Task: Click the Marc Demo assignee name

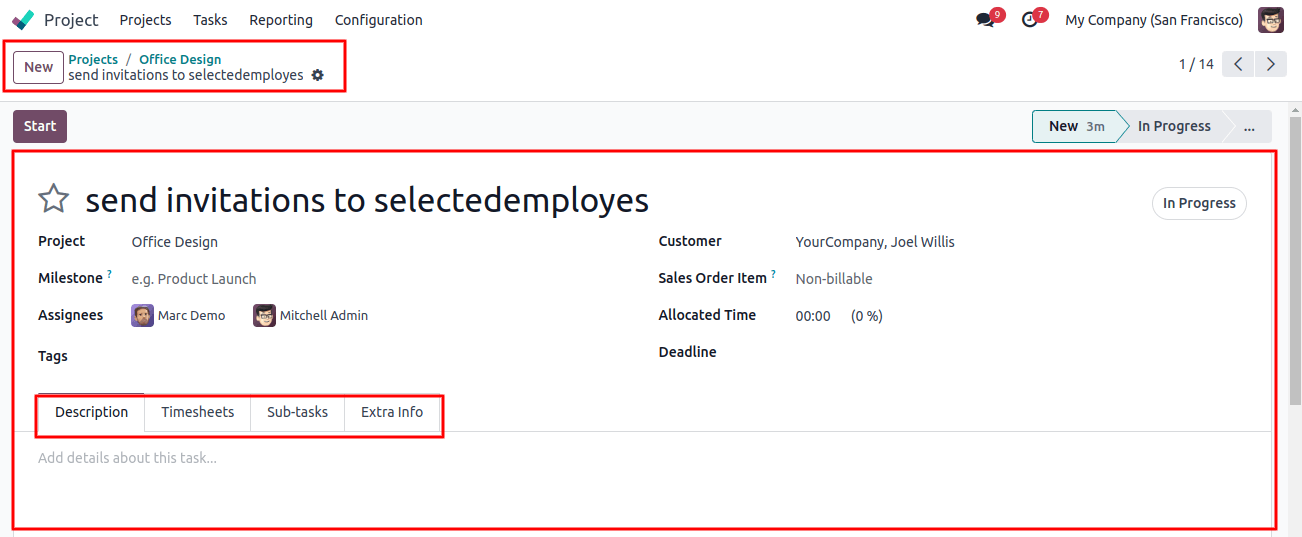Action: point(191,316)
